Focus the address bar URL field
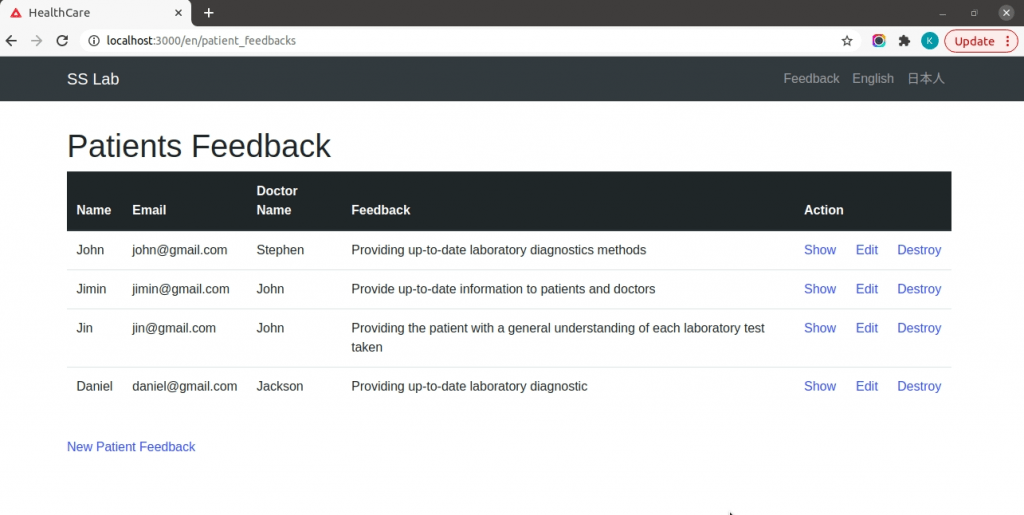Viewport: 1024px width, 515px height. point(470,40)
